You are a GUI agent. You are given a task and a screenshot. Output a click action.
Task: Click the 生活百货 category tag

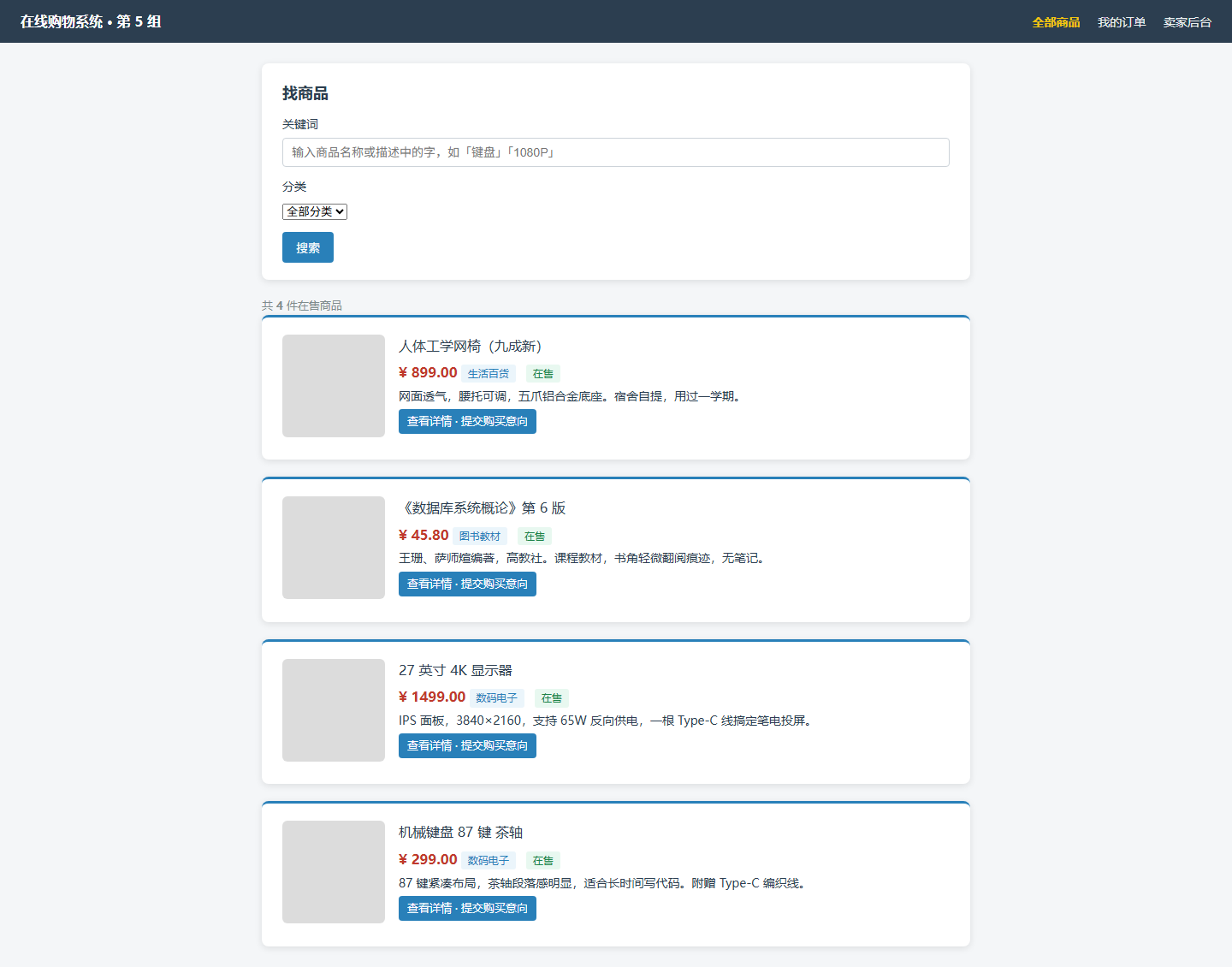pos(489,374)
